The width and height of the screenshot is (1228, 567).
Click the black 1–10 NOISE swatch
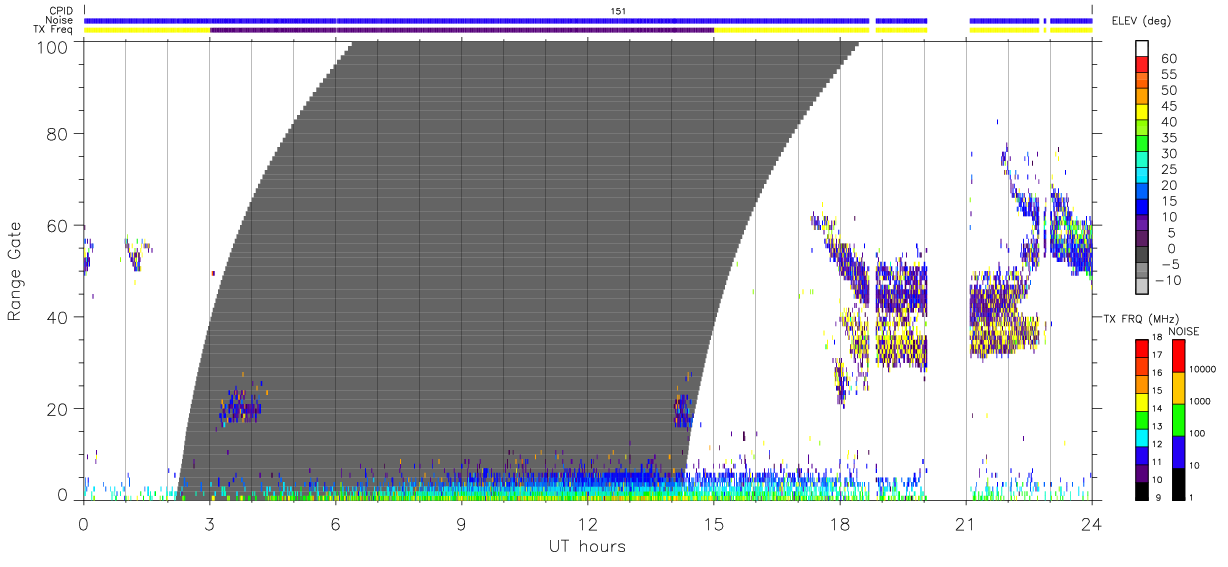tap(1178, 484)
